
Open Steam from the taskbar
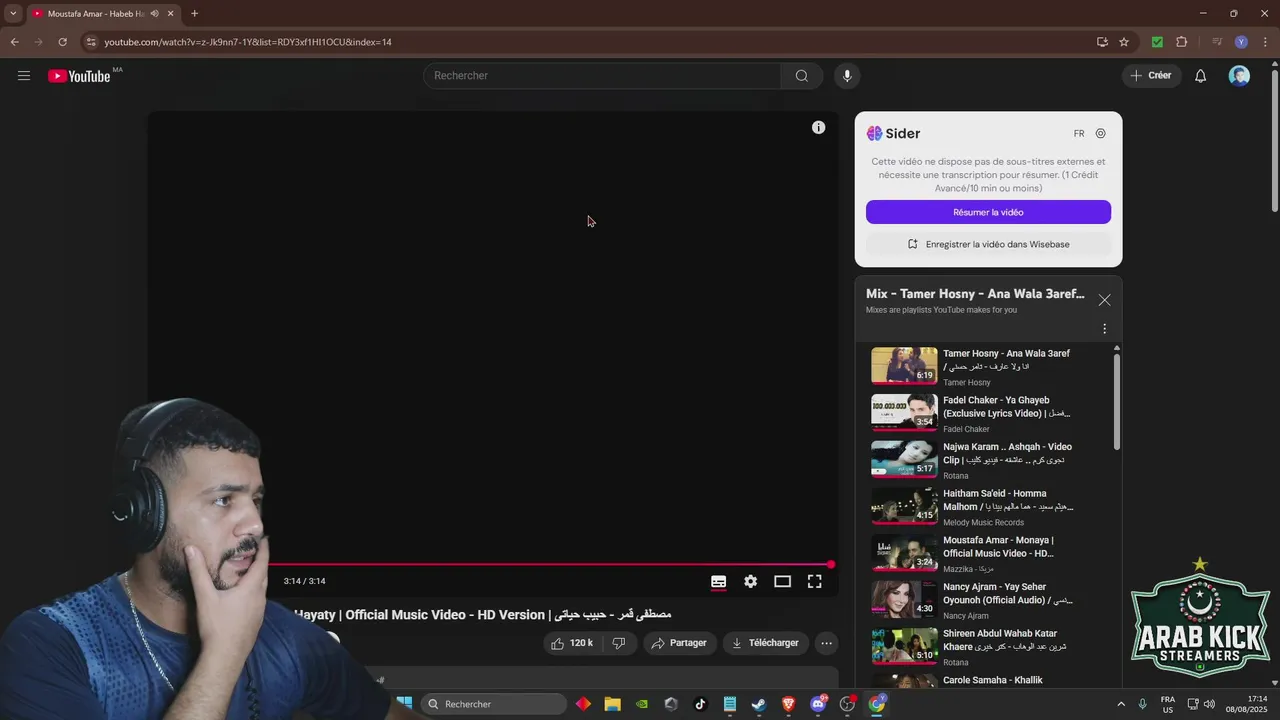pyautogui.click(x=759, y=704)
